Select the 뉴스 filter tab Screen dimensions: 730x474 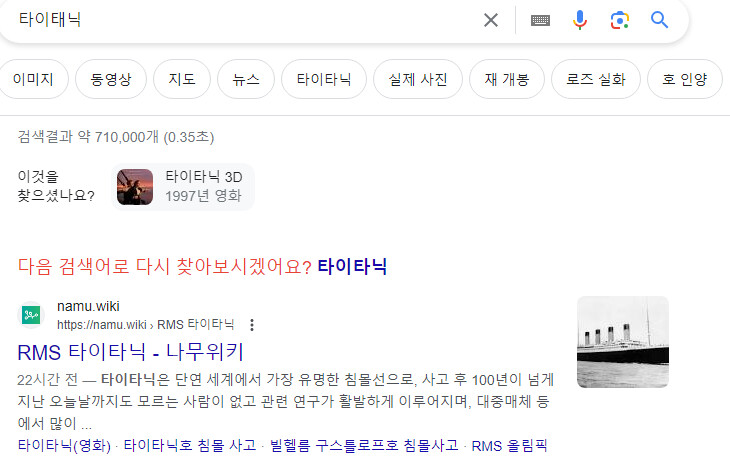(246, 79)
